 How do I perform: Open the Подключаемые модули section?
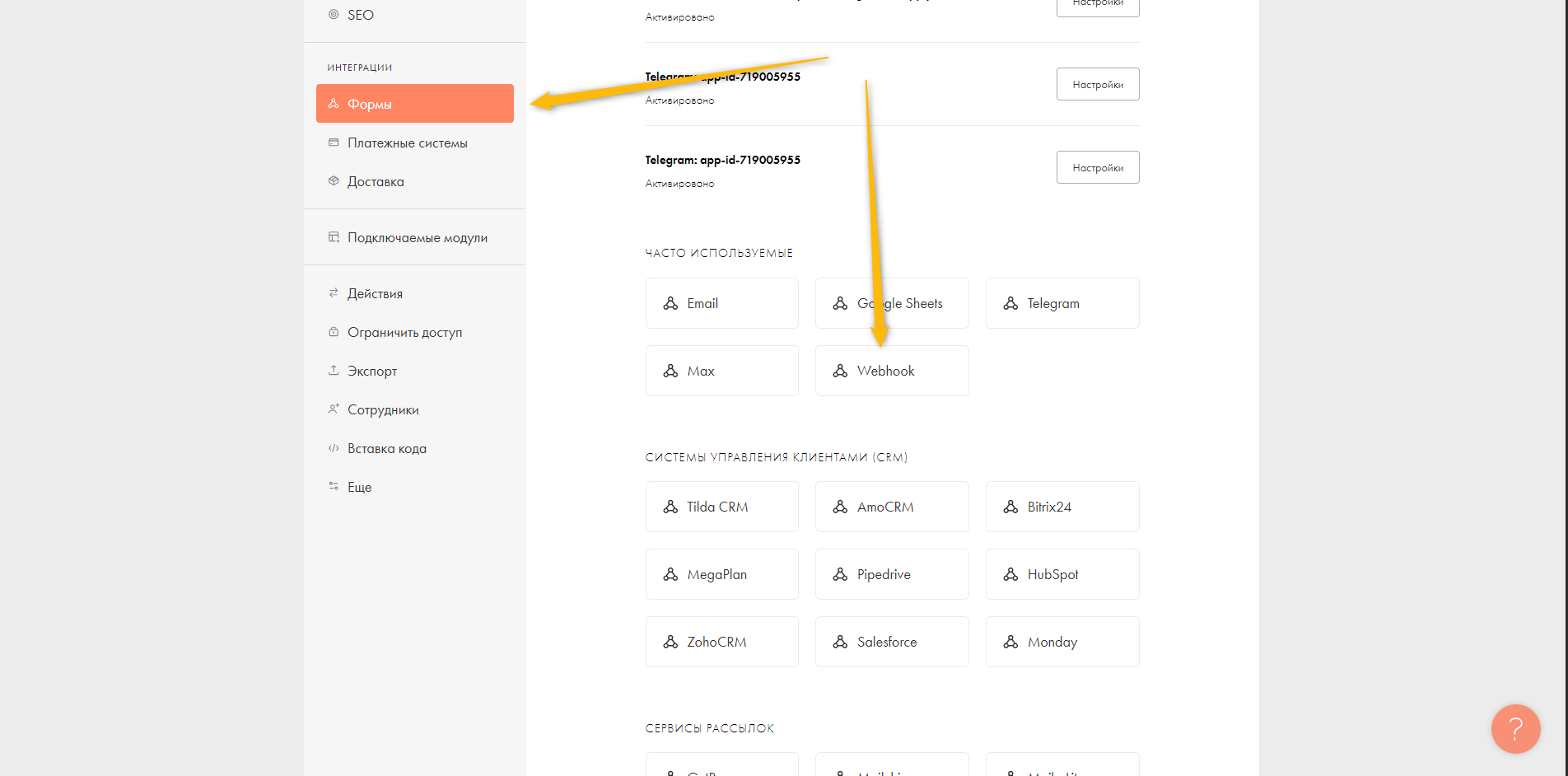tap(333, 237)
